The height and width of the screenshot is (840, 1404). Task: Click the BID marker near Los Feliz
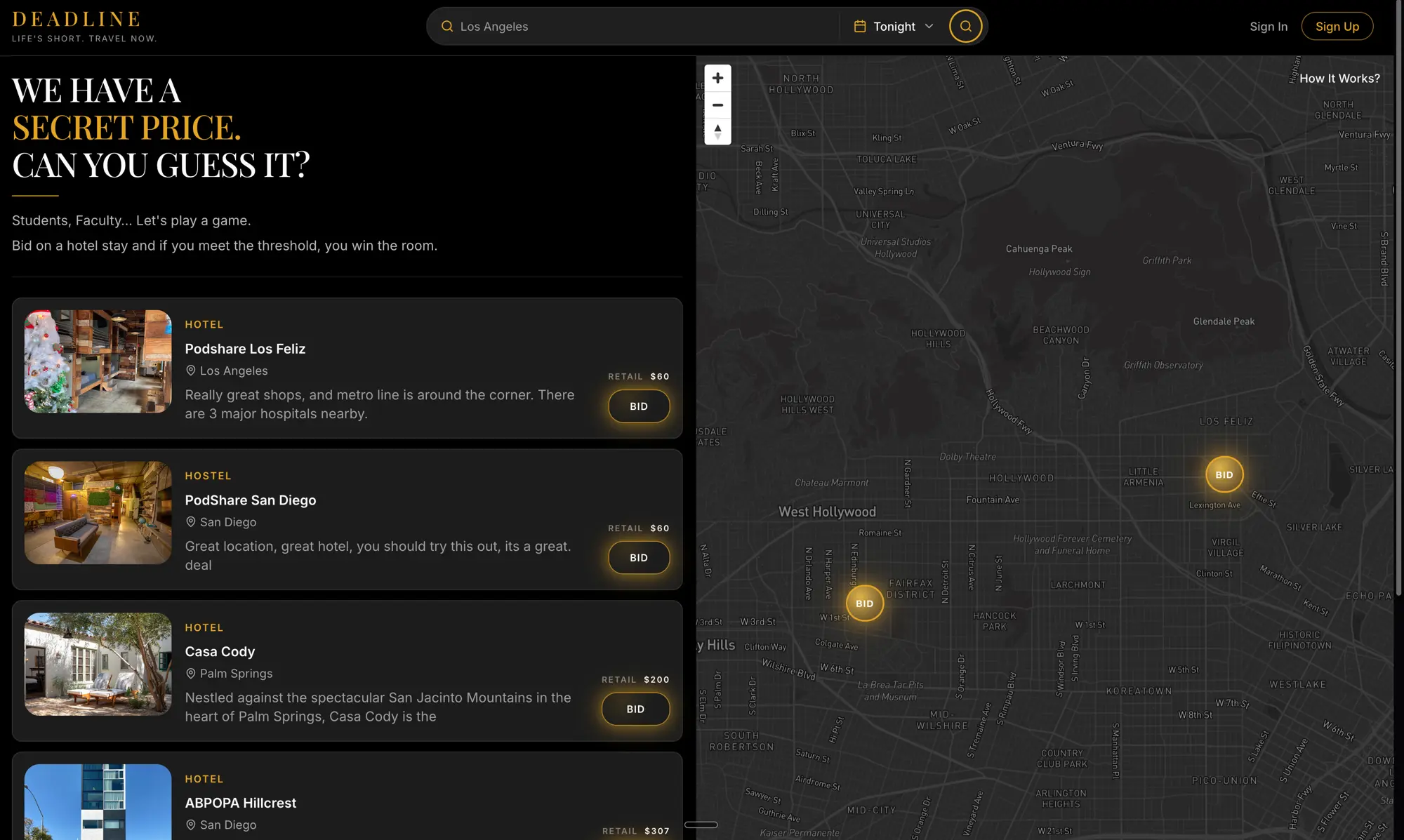[1224, 475]
